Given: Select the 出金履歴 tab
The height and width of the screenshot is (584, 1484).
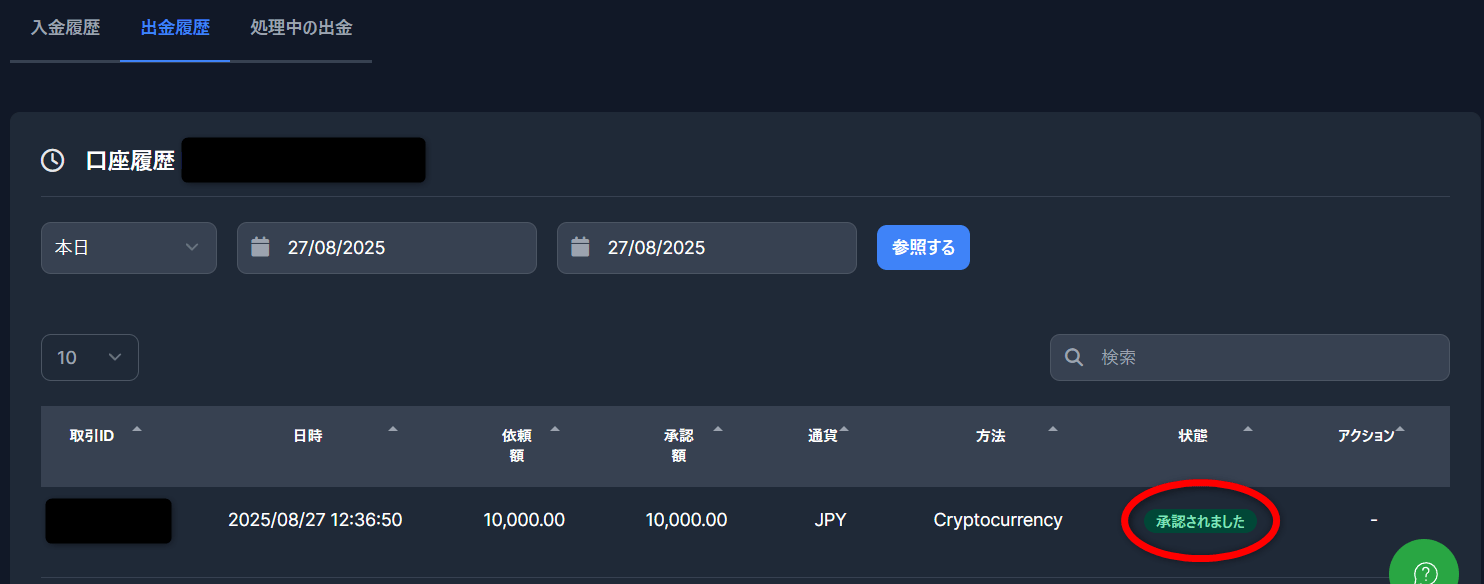Looking at the screenshot, I should 175,28.
